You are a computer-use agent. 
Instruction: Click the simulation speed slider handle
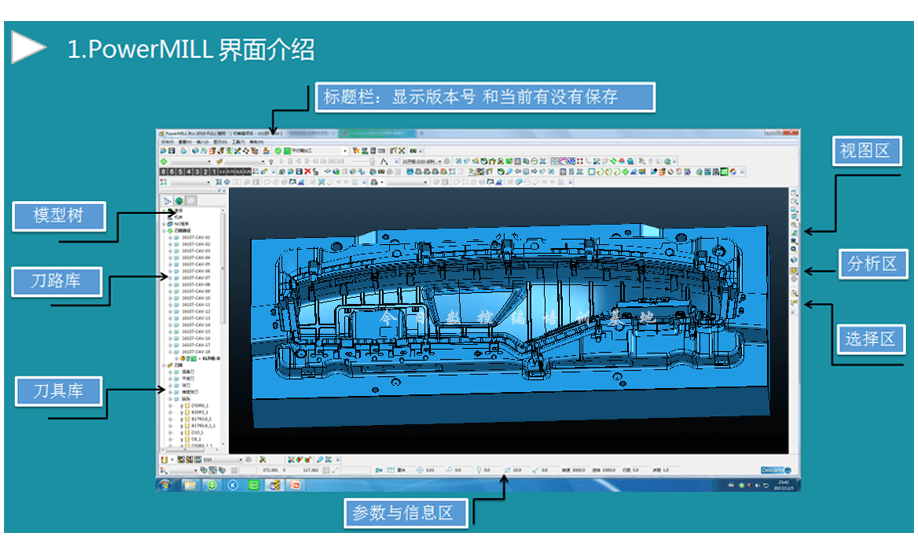tap(372, 161)
